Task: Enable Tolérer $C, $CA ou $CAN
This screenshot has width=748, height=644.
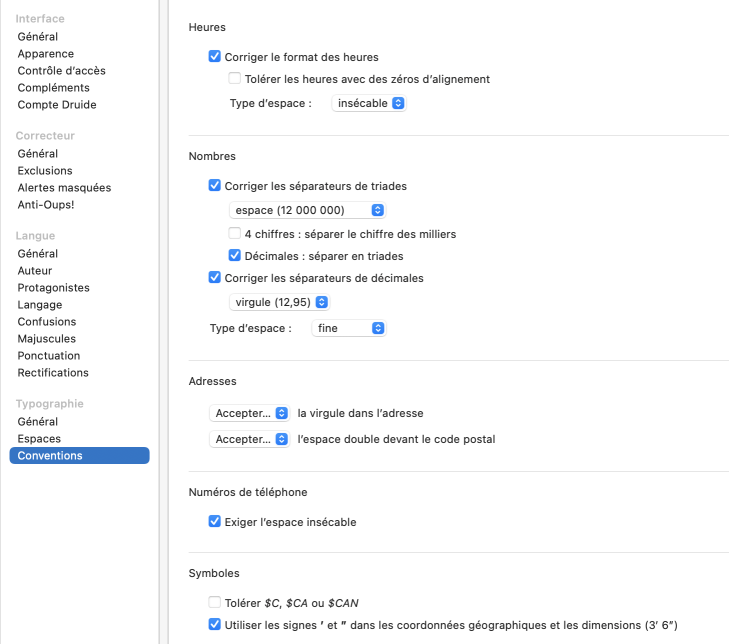Action: 215,602
